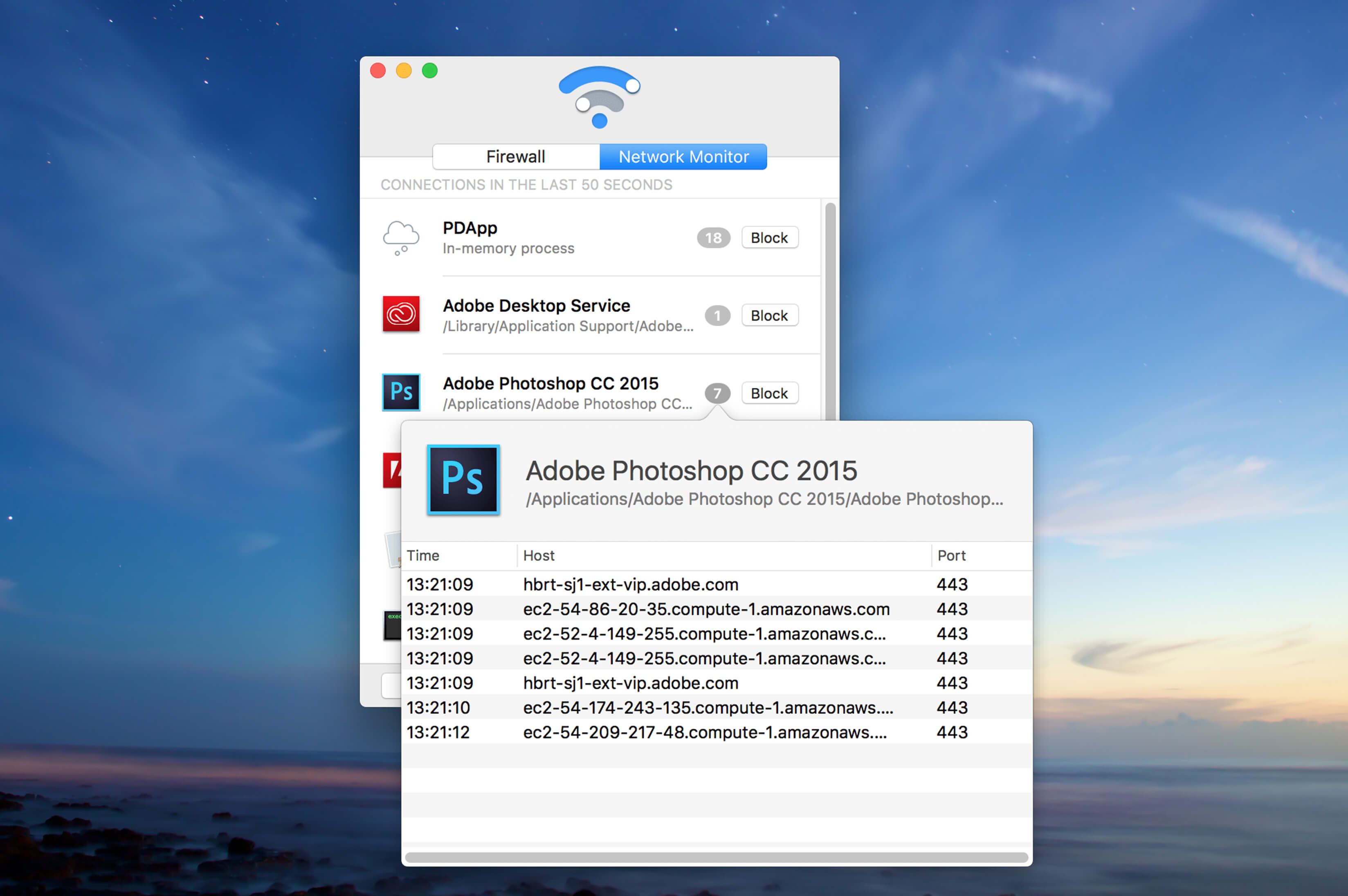Block the PDApp process
1348x896 pixels.
pyautogui.click(x=769, y=238)
